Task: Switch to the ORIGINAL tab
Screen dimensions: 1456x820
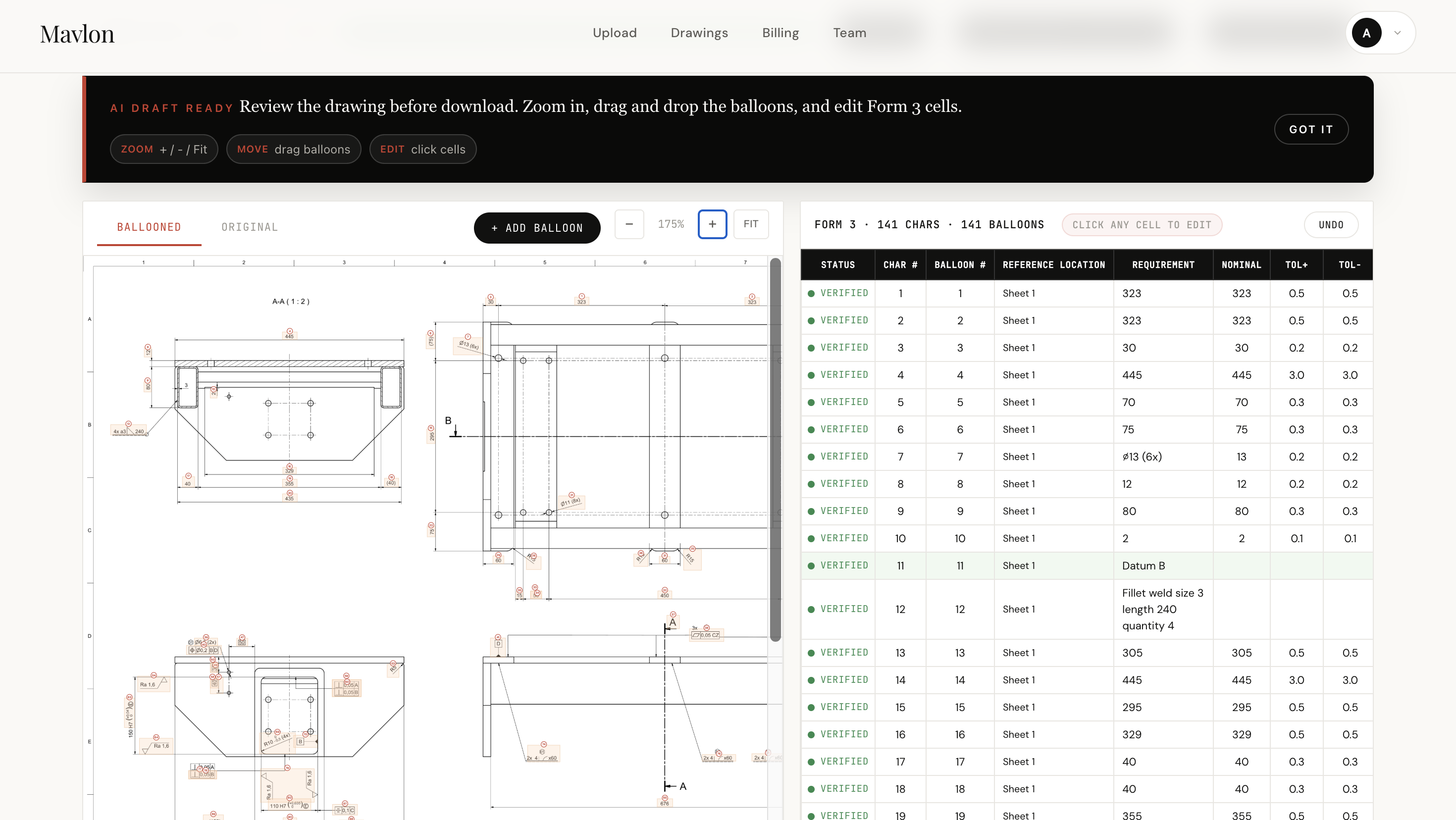Action: (x=249, y=227)
